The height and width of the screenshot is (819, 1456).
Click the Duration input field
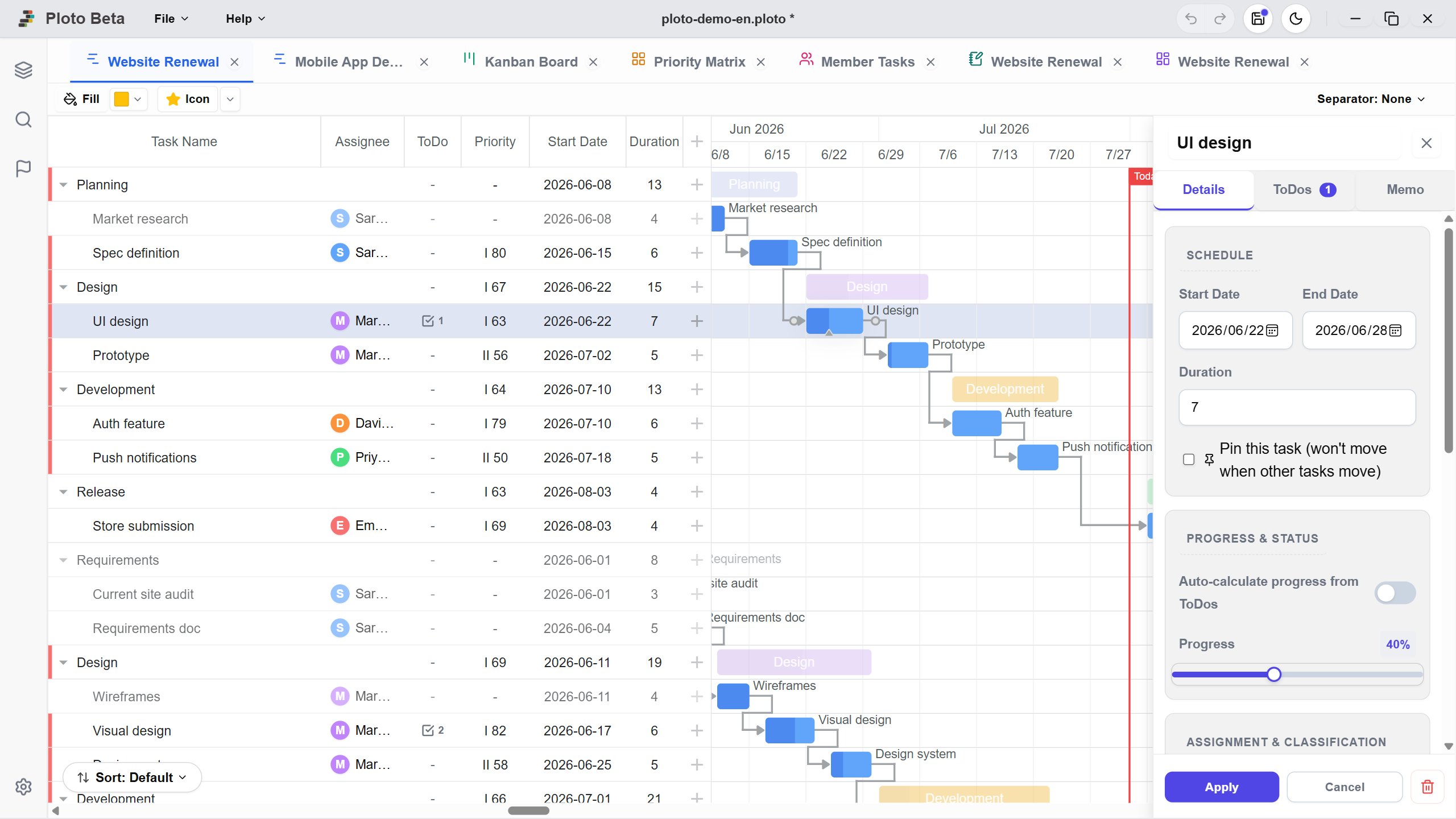pyautogui.click(x=1297, y=407)
